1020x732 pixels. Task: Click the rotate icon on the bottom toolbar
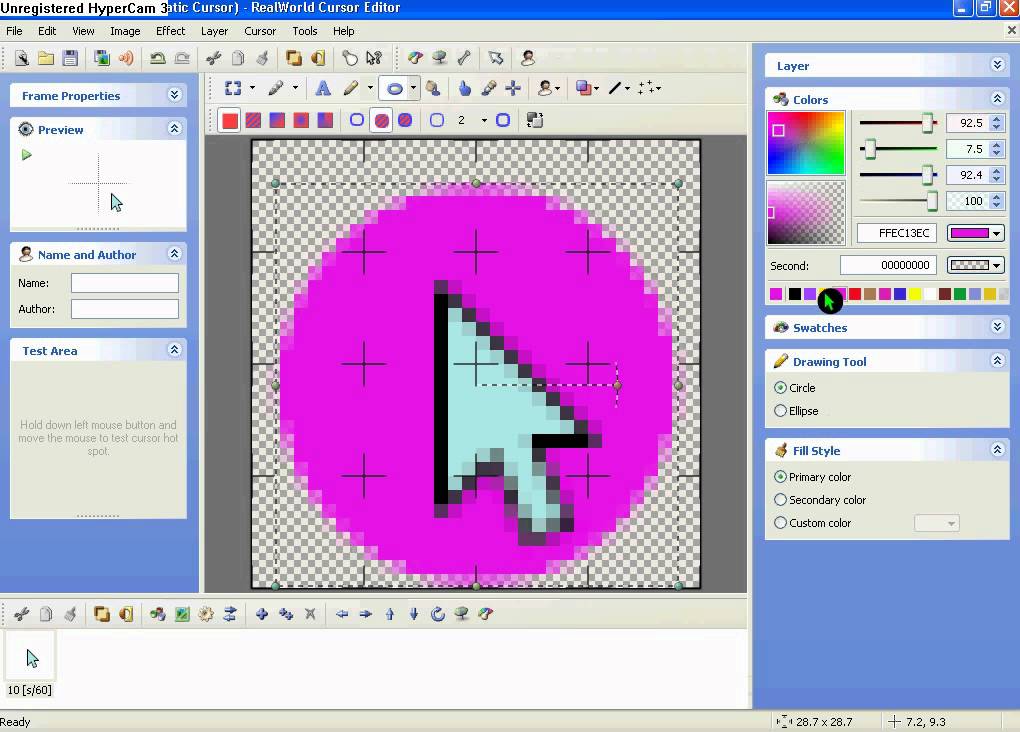437,614
